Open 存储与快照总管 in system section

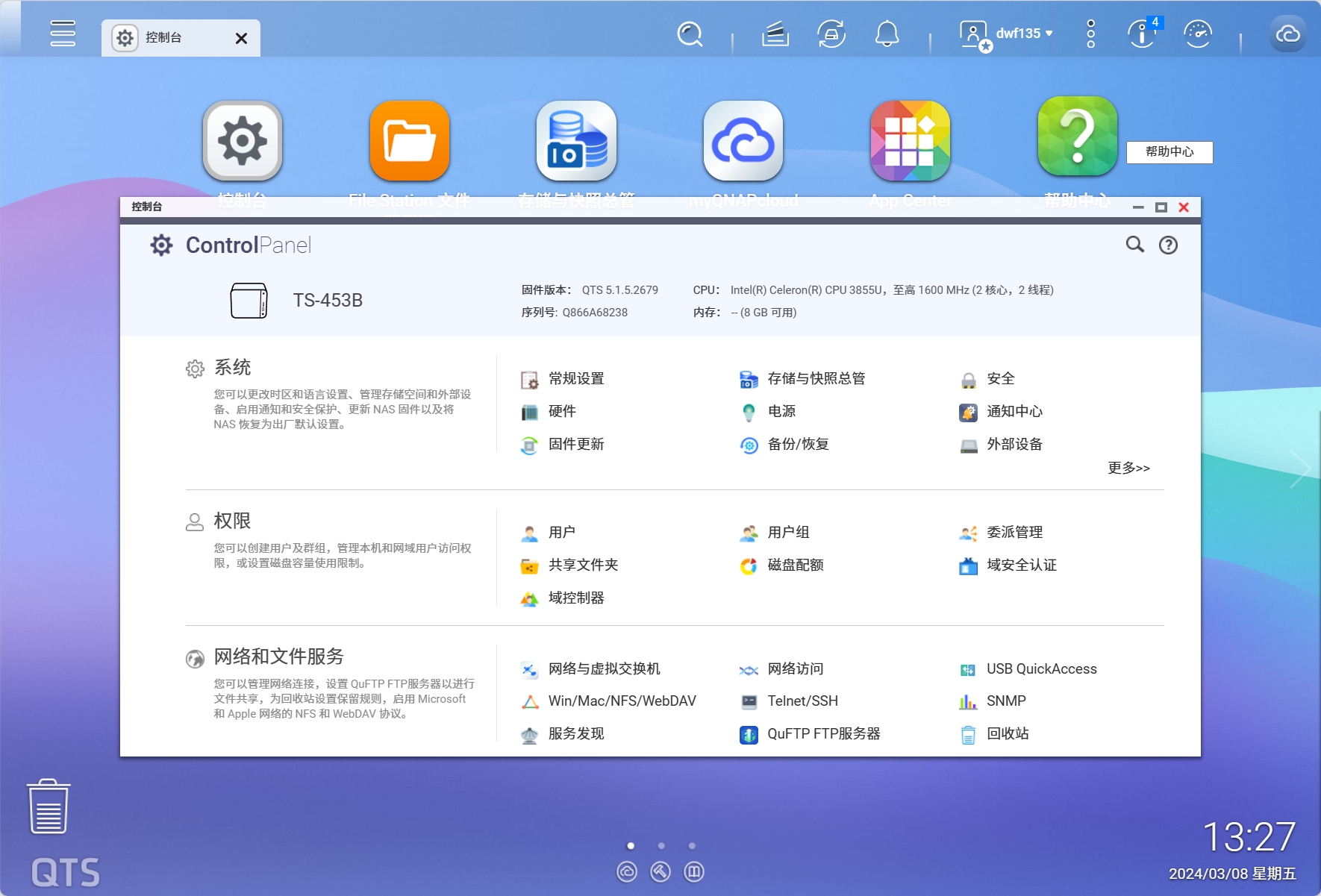802,379
